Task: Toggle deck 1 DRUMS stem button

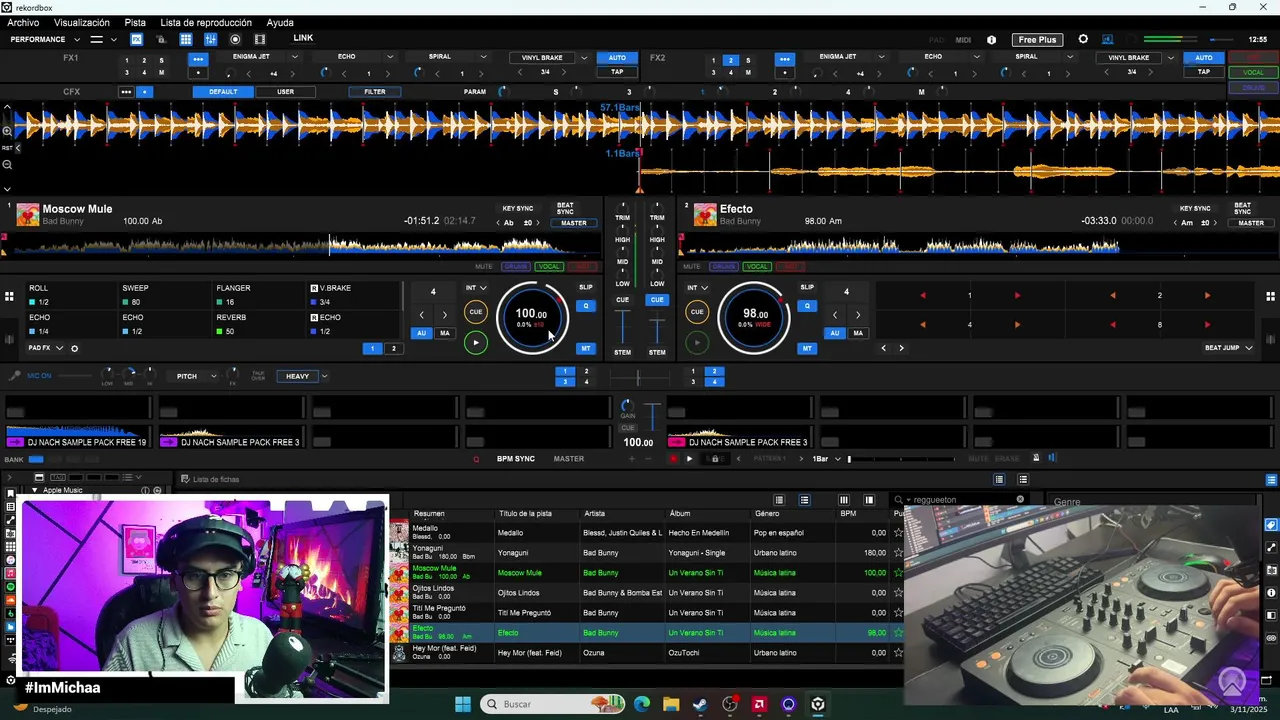Action: pos(516,267)
